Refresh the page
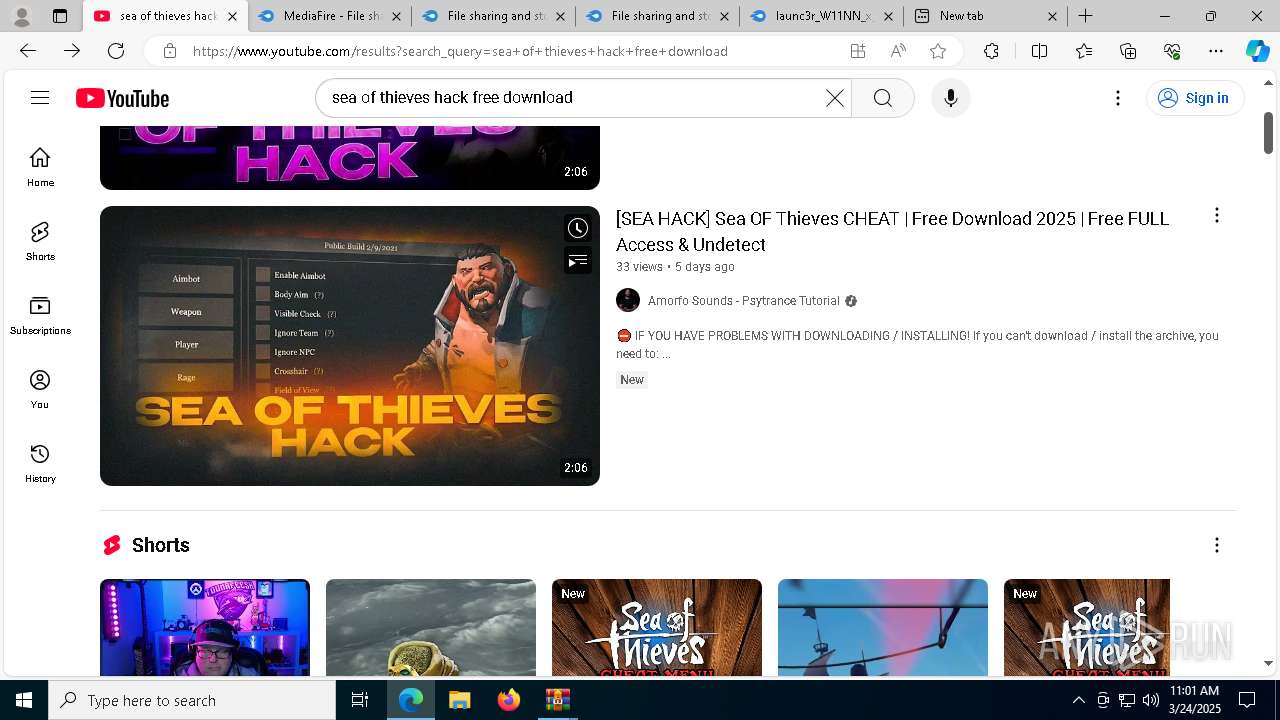This screenshot has width=1280, height=720. (116, 51)
